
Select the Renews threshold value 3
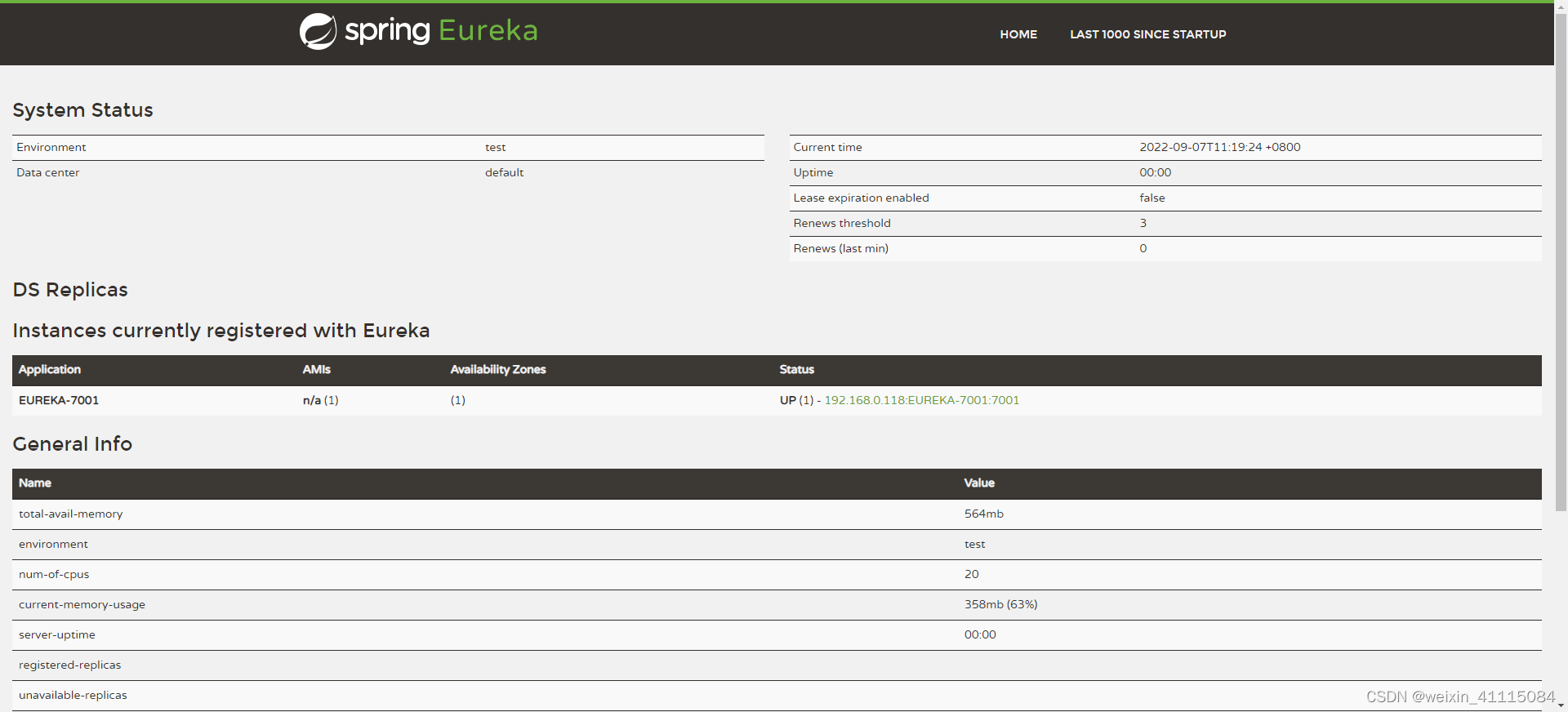[1143, 223]
